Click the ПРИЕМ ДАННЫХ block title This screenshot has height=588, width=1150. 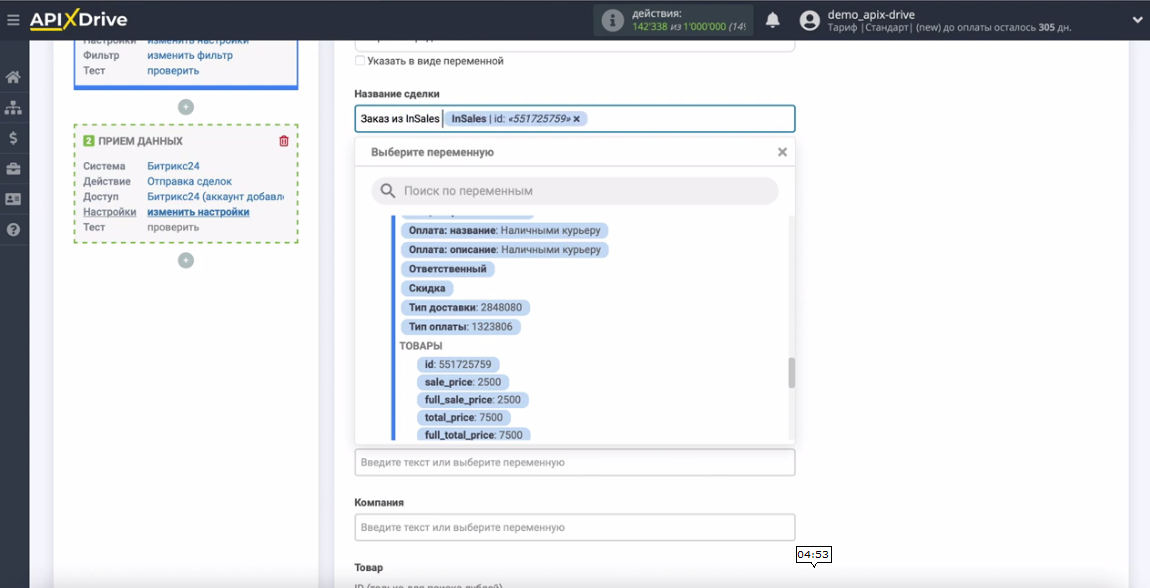click(140, 141)
